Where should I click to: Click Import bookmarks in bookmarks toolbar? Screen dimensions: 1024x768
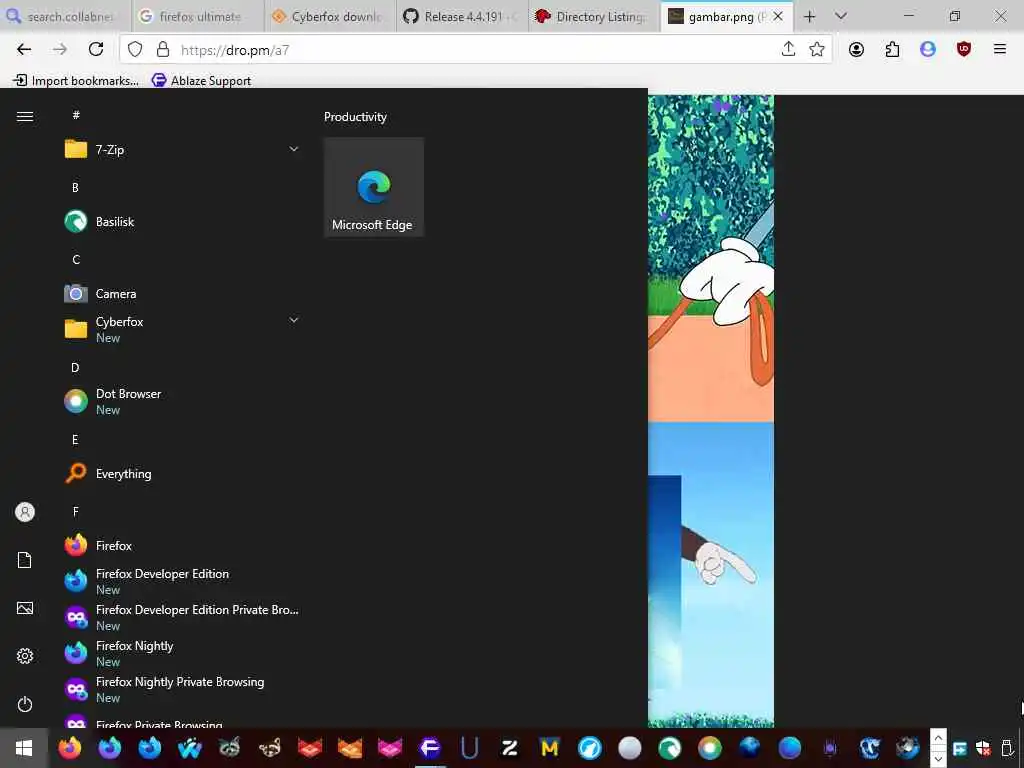76,80
